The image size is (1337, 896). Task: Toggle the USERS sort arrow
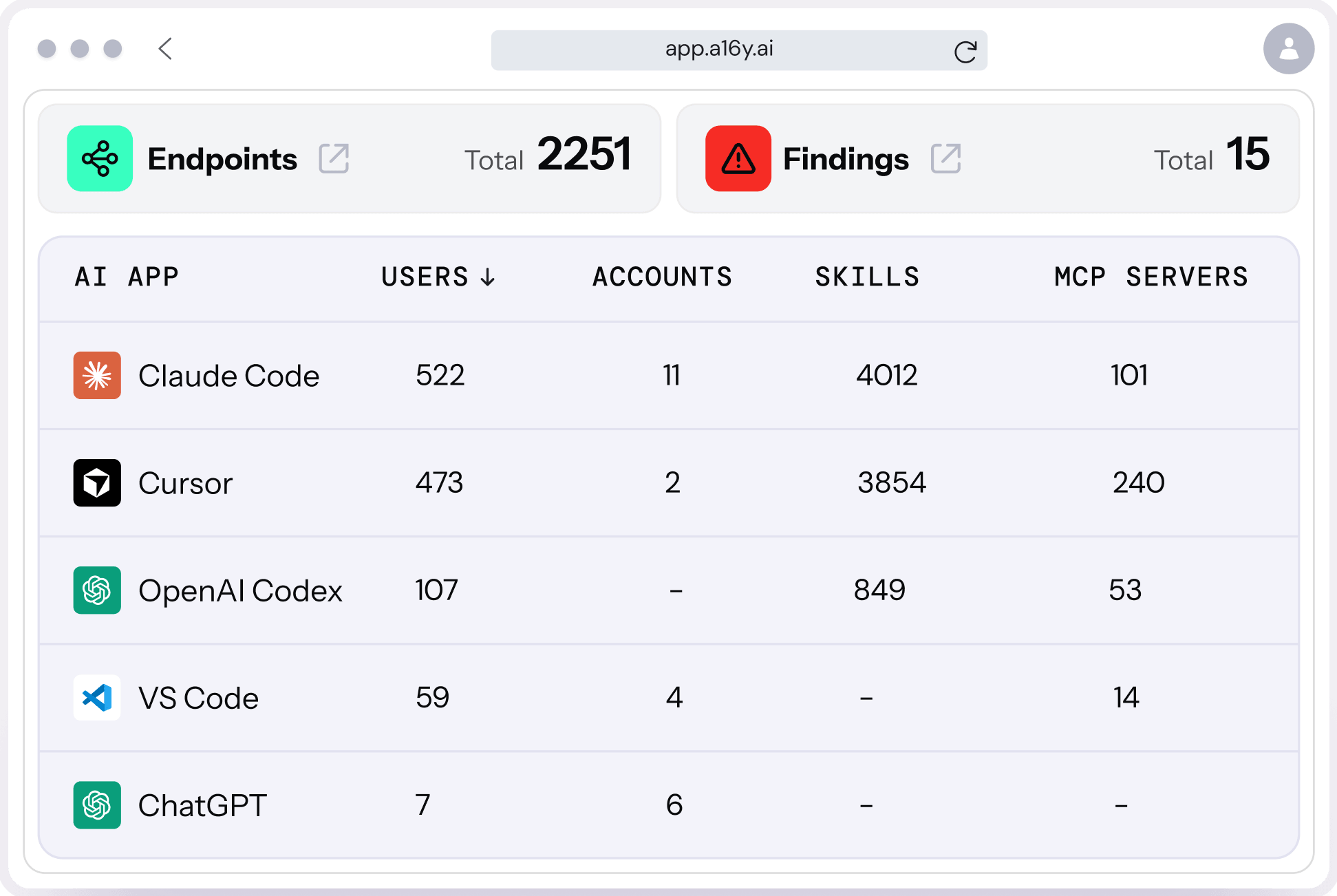pos(488,277)
